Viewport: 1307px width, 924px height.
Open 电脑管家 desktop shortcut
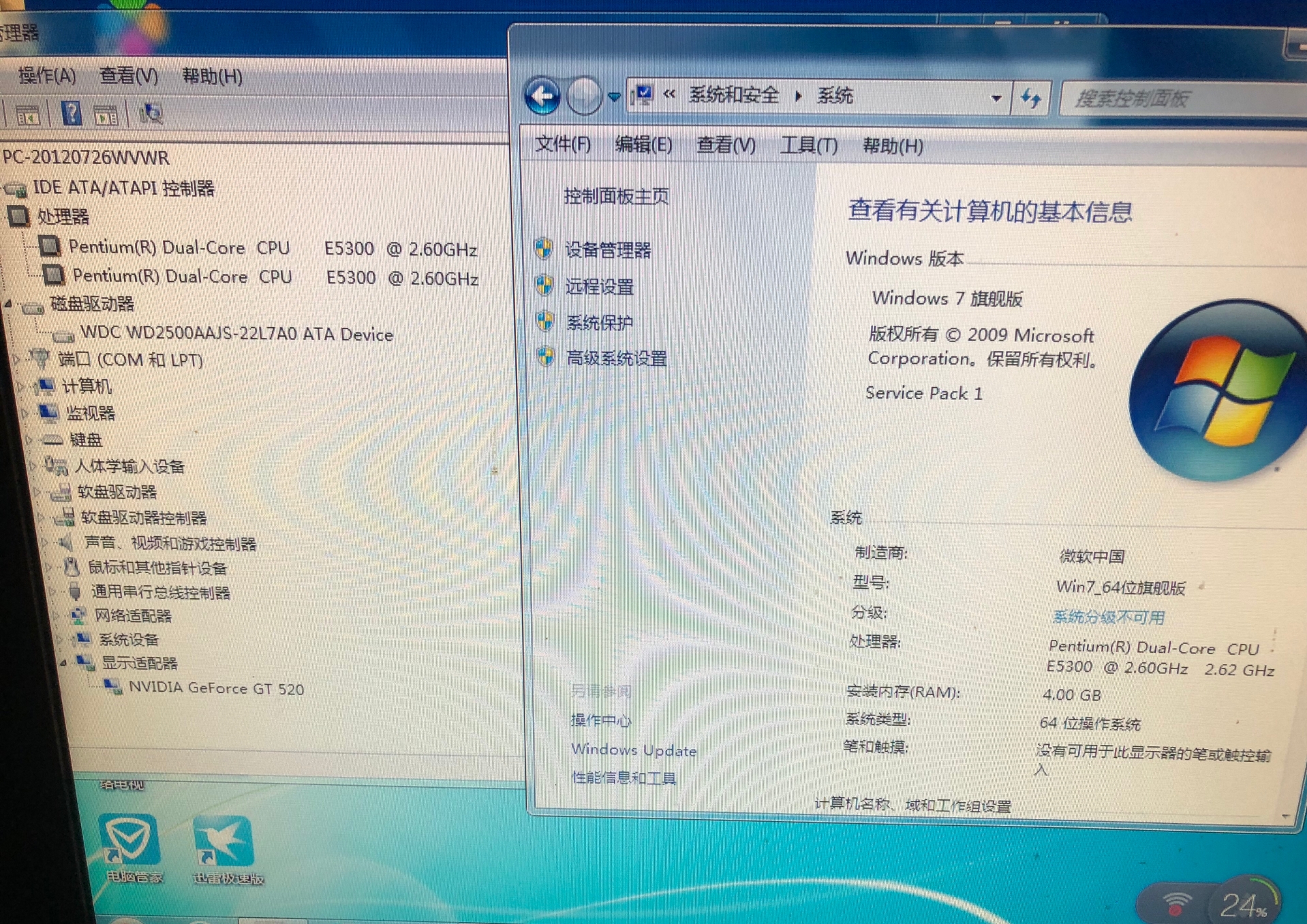(130, 847)
